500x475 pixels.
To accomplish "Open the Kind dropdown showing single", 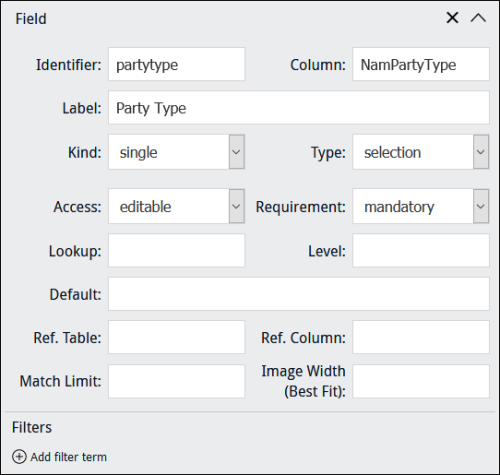I will pos(177,152).
